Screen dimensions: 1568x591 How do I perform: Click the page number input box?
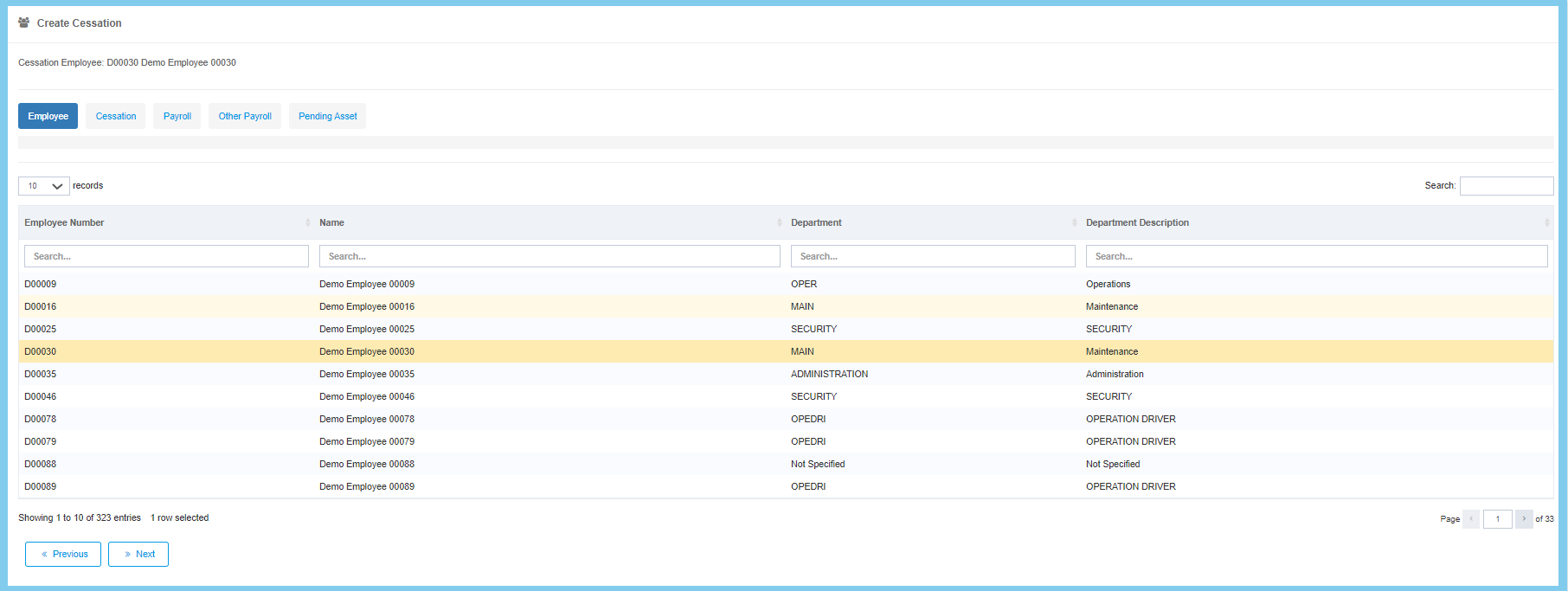coord(1497,519)
